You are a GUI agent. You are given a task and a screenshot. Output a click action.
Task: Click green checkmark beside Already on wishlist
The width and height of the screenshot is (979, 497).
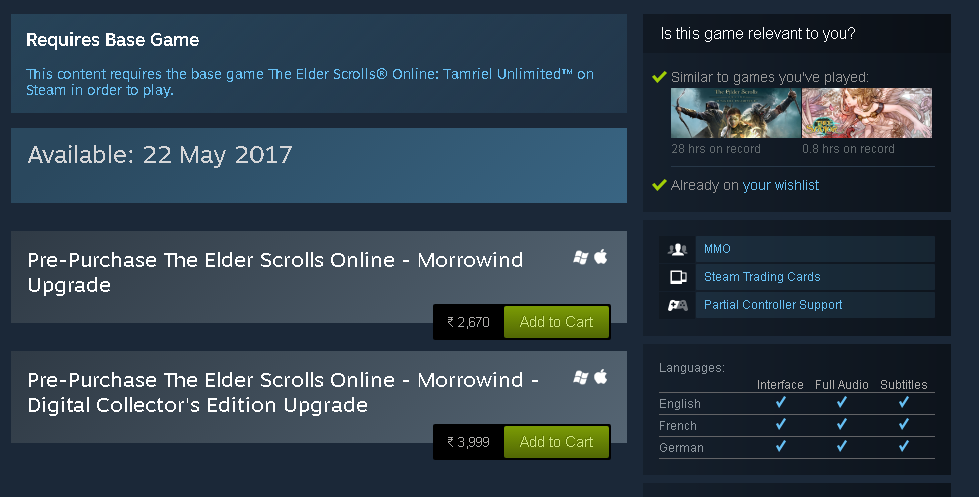point(659,185)
